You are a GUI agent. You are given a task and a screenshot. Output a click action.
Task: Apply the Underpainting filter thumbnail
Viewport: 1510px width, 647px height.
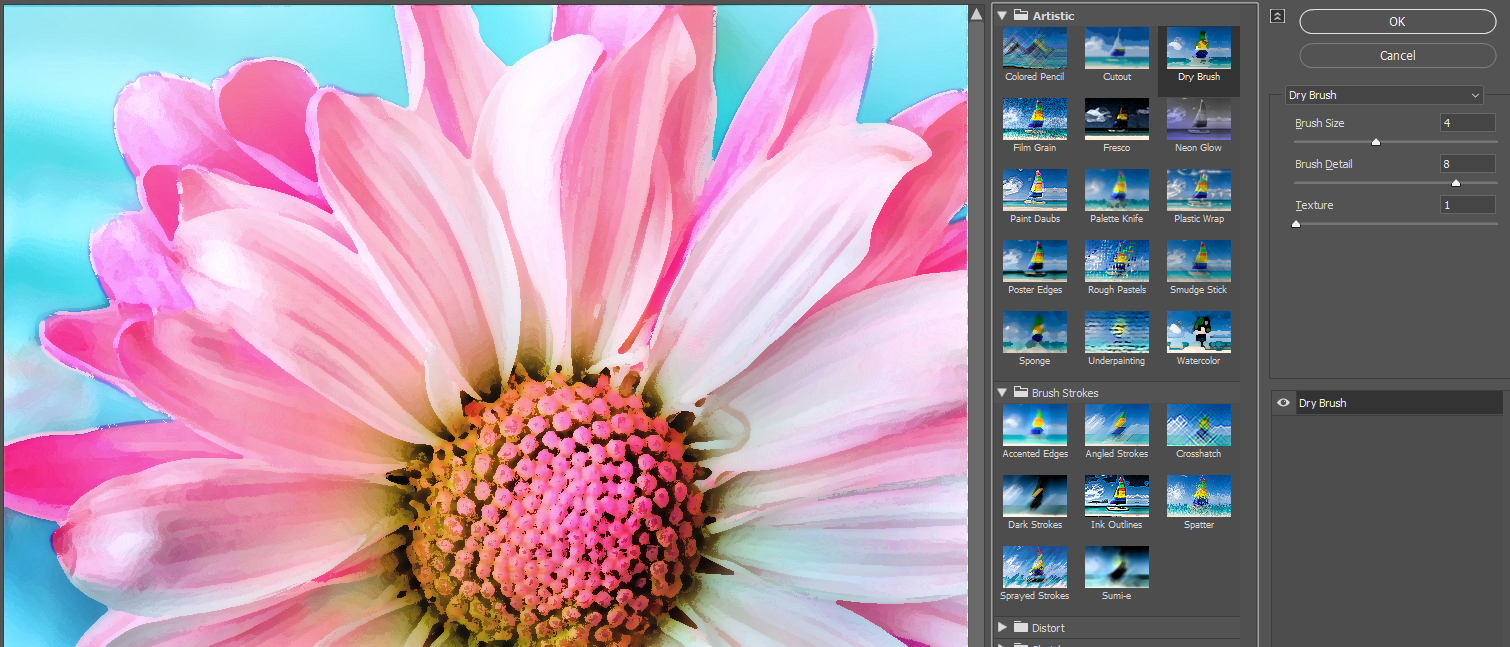1117,332
